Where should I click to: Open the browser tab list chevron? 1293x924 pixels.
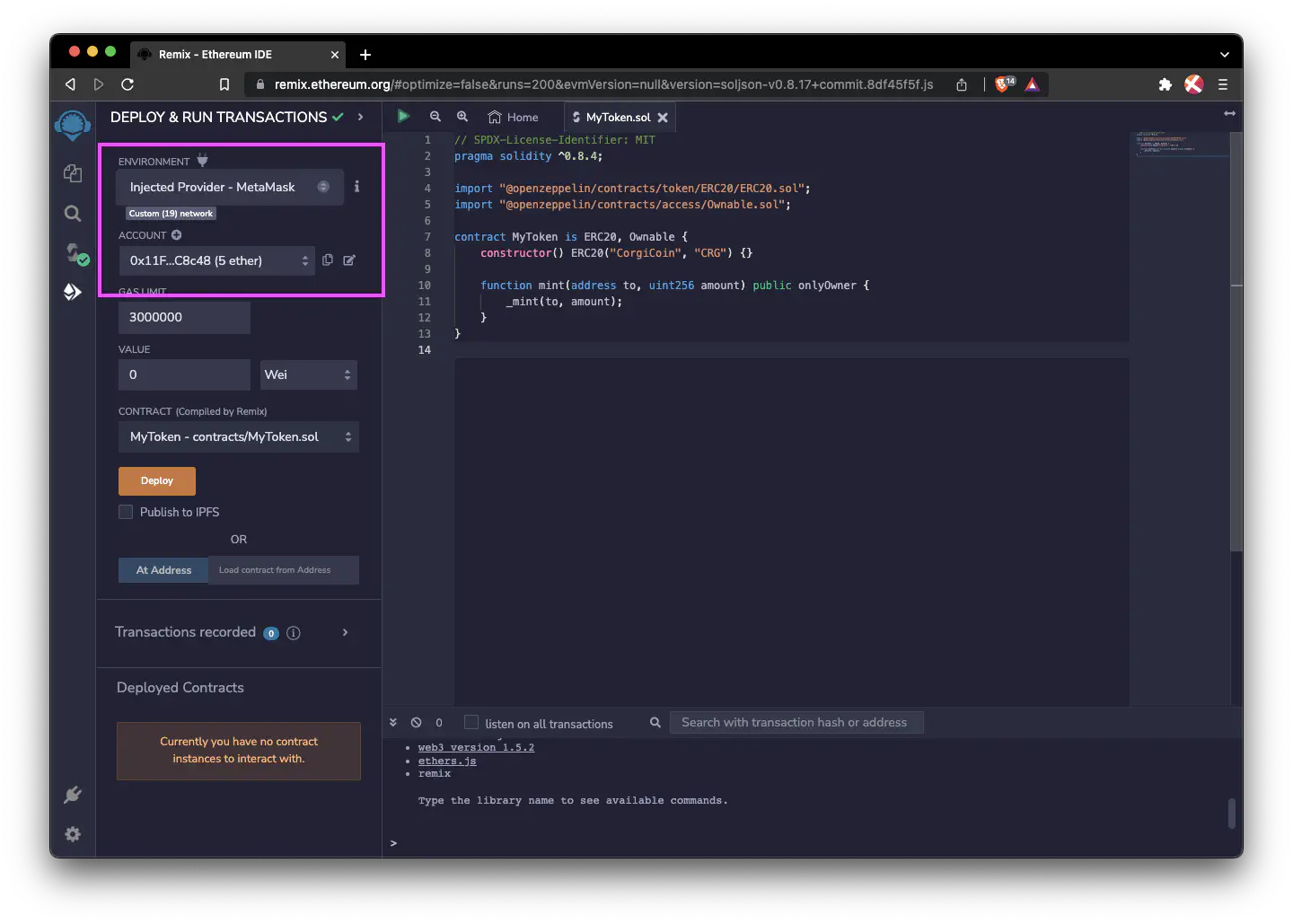tap(1224, 55)
